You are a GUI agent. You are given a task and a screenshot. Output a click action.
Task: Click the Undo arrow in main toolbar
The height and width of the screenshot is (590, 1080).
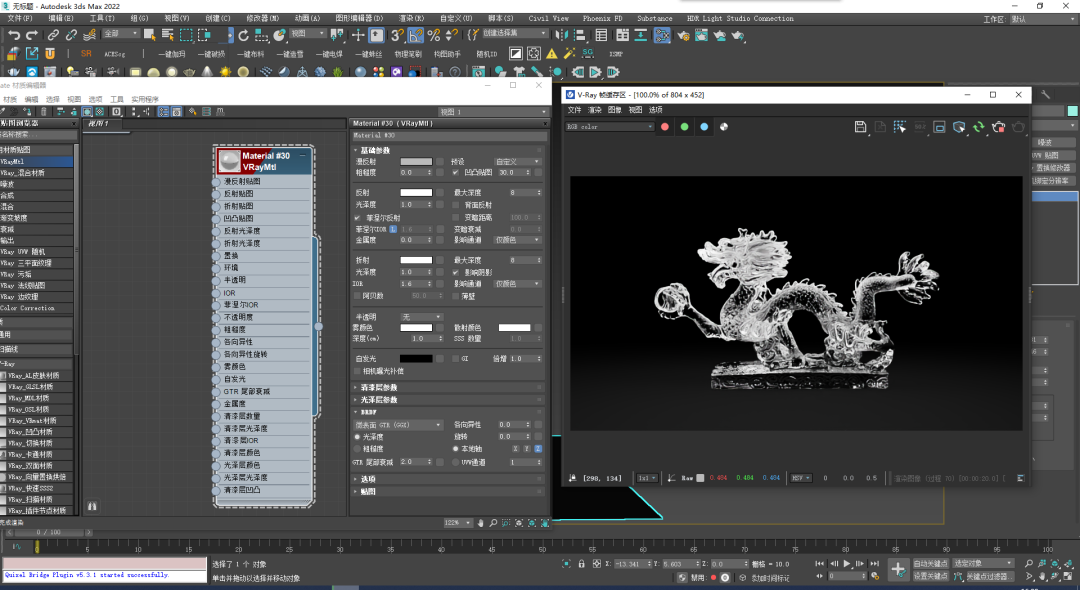tap(13, 35)
